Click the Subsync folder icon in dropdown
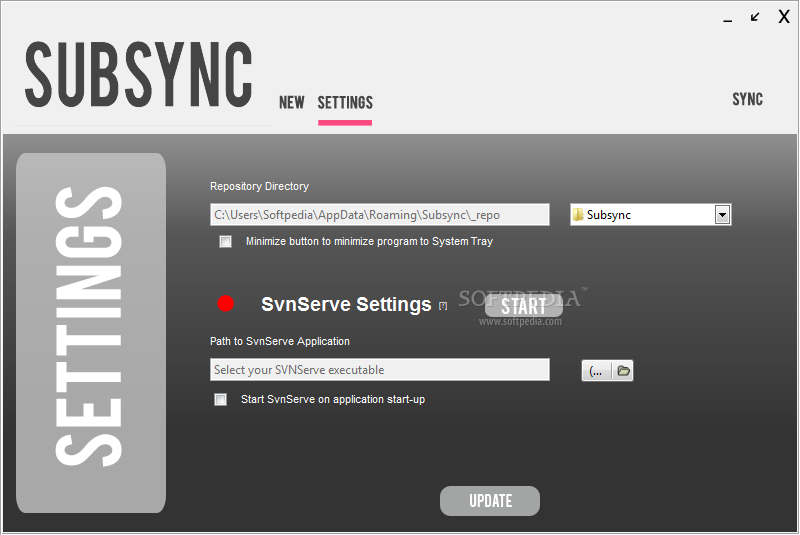Screen dimensions: 800x535 point(578,215)
